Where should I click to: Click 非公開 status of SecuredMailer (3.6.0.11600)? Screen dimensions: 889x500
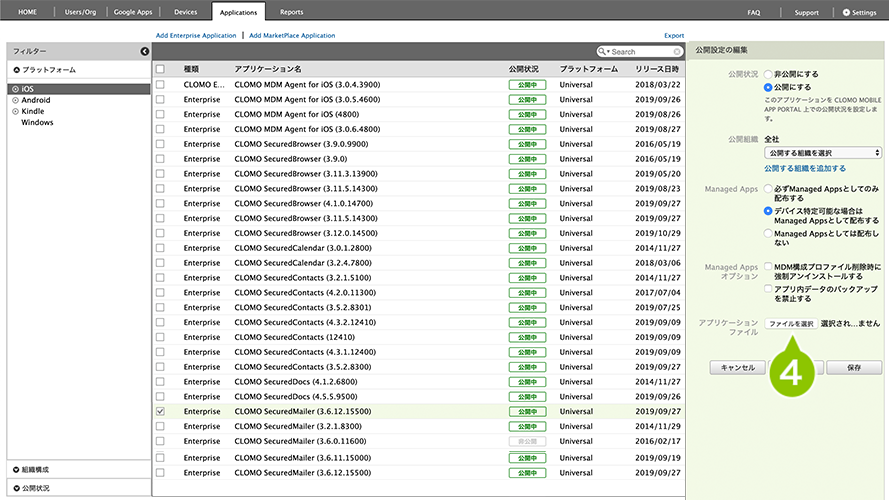527,441
